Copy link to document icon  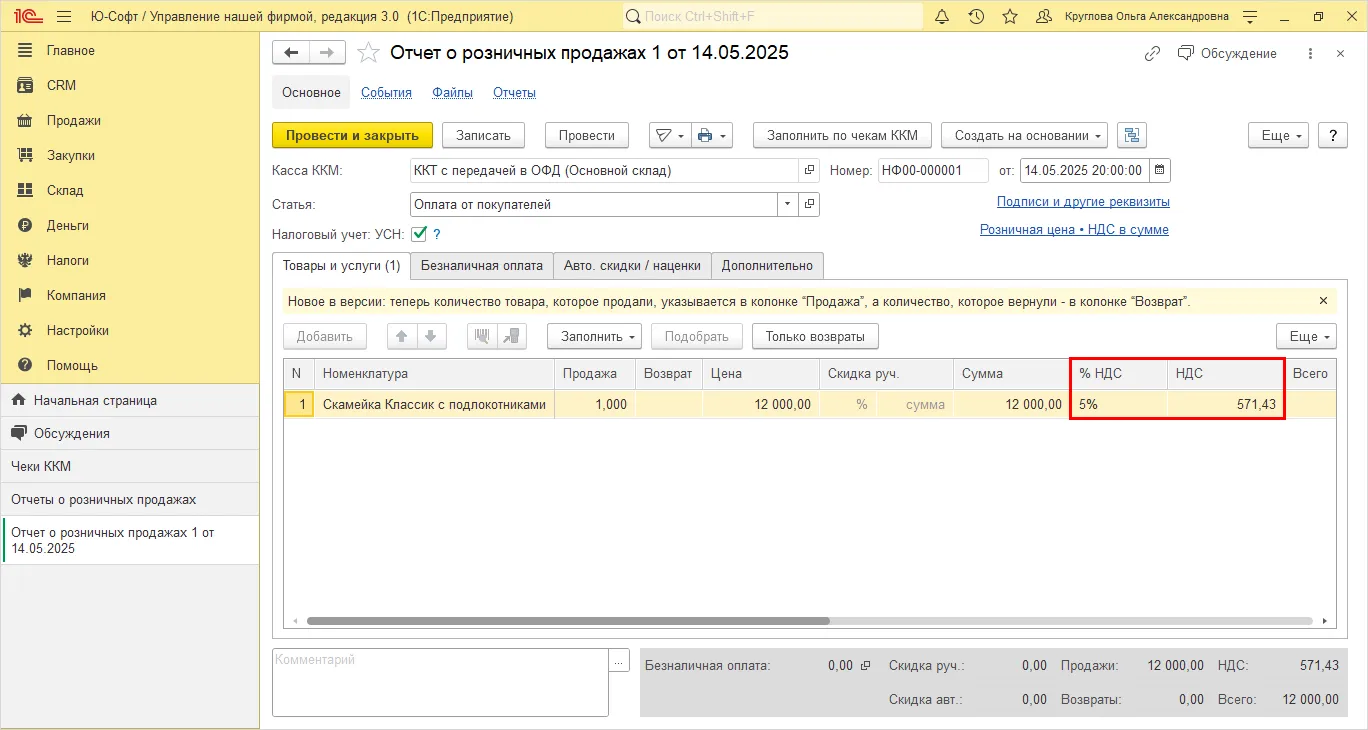[x=1152, y=53]
